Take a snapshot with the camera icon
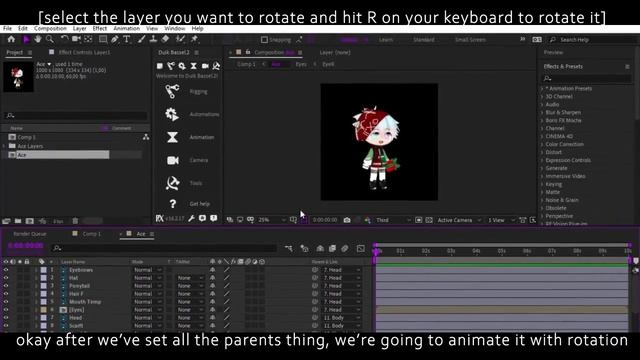Screen dimensions: 640x360 pyautogui.click(x=347, y=220)
